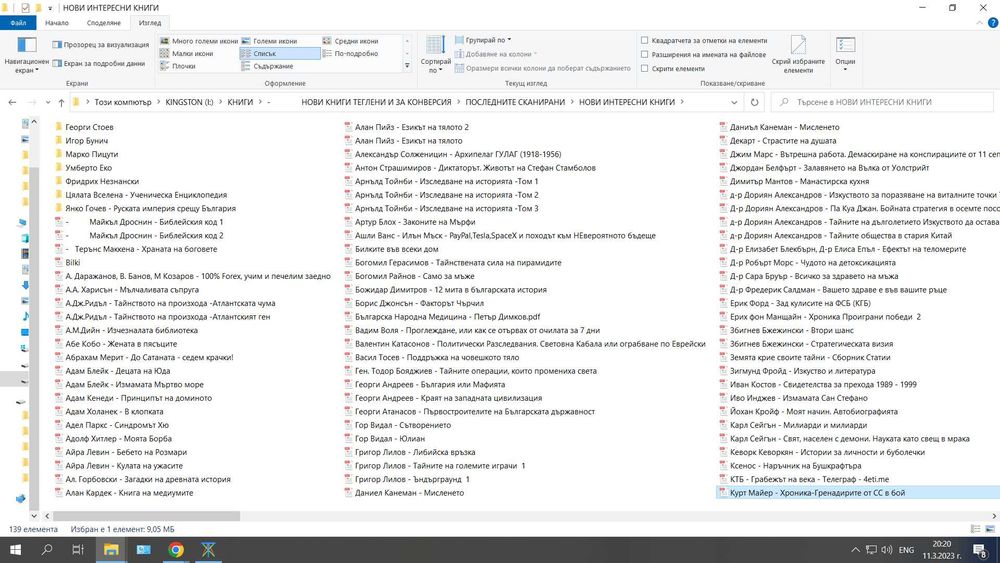Image resolution: width=1000 pixels, height=563 pixels.
Task: Enable Скрити елементи checkbox
Action: pyautogui.click(x=645, y=68)
